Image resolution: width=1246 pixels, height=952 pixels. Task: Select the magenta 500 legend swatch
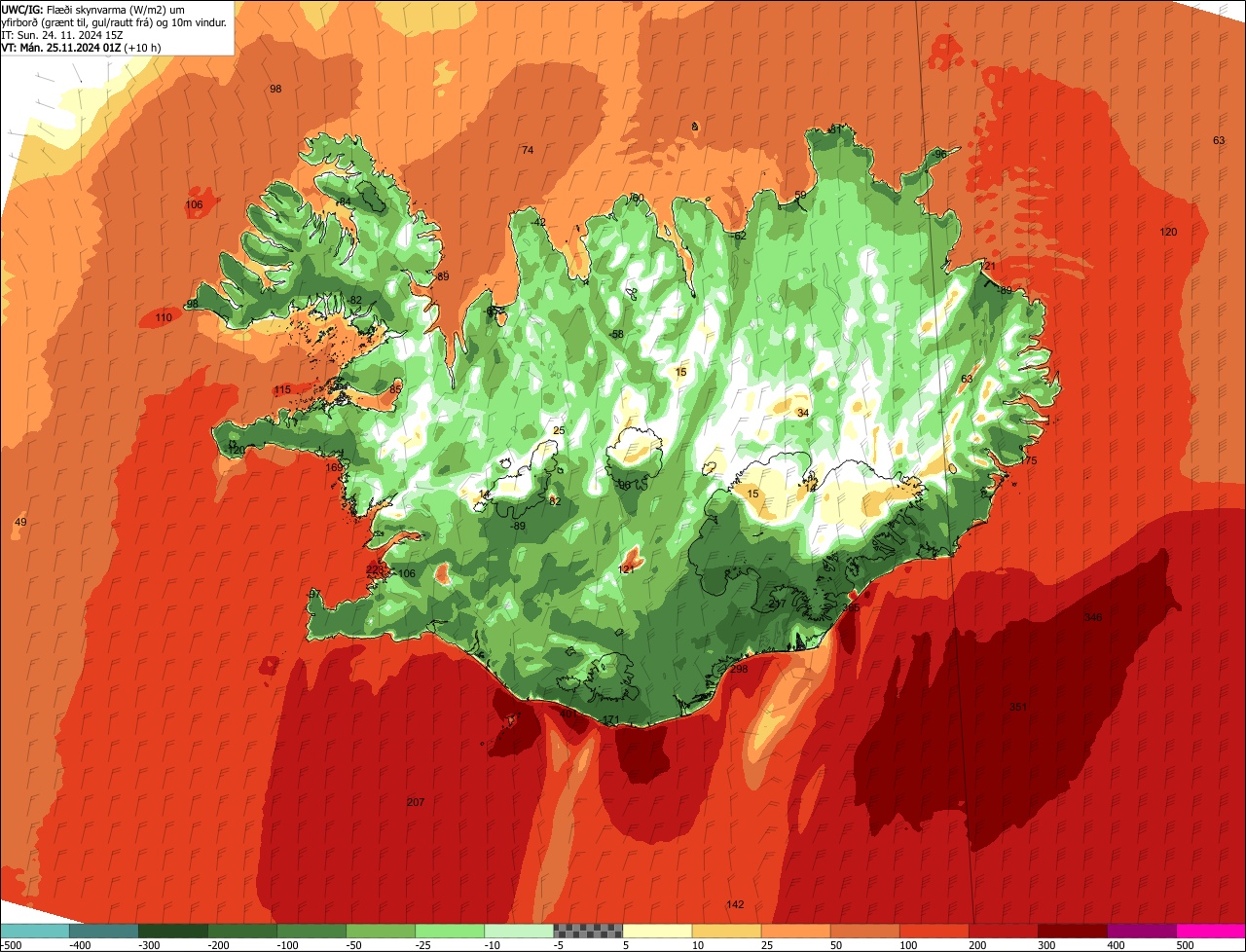tap(1210, 931)
